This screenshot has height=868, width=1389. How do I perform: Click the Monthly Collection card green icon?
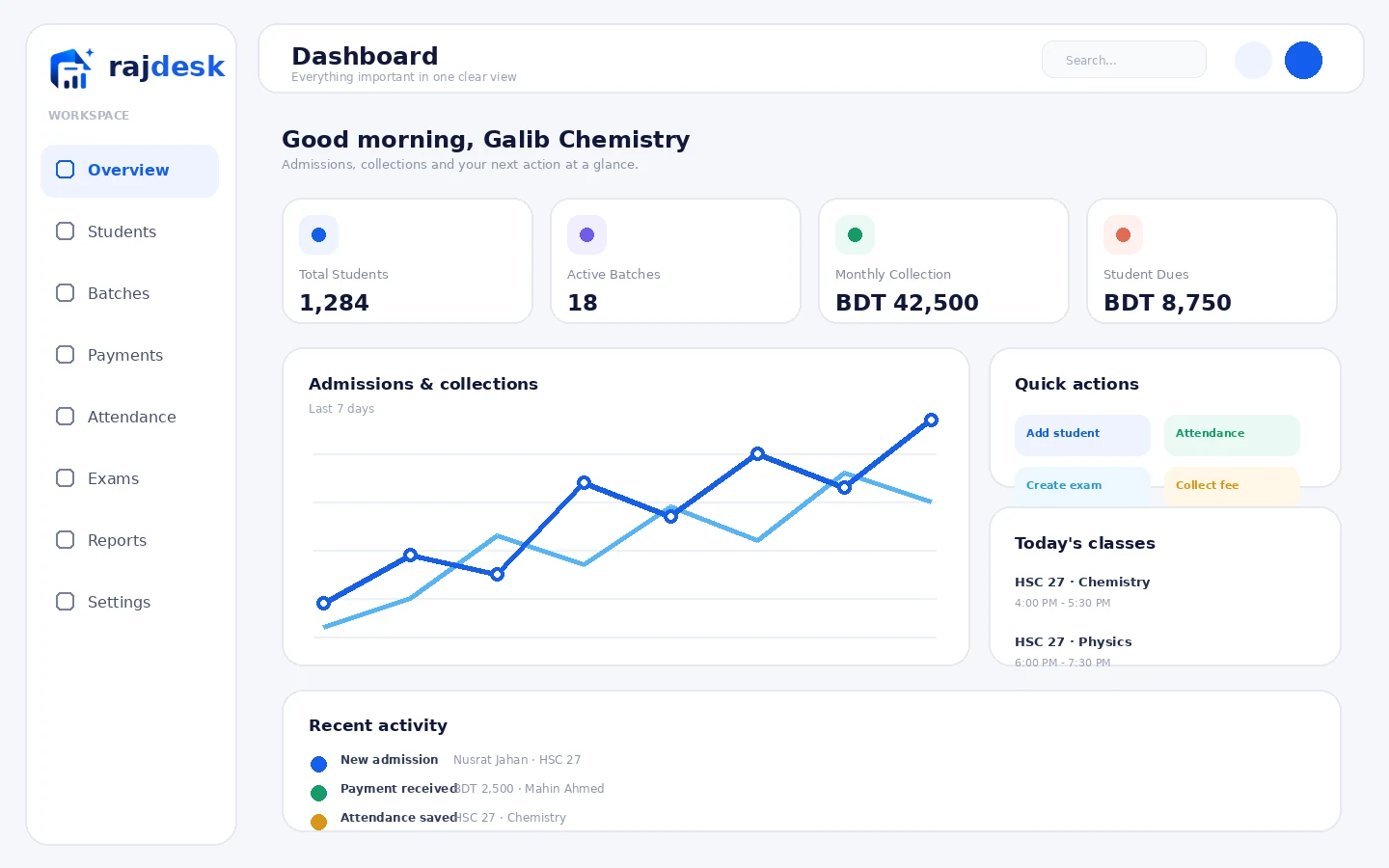855,234
